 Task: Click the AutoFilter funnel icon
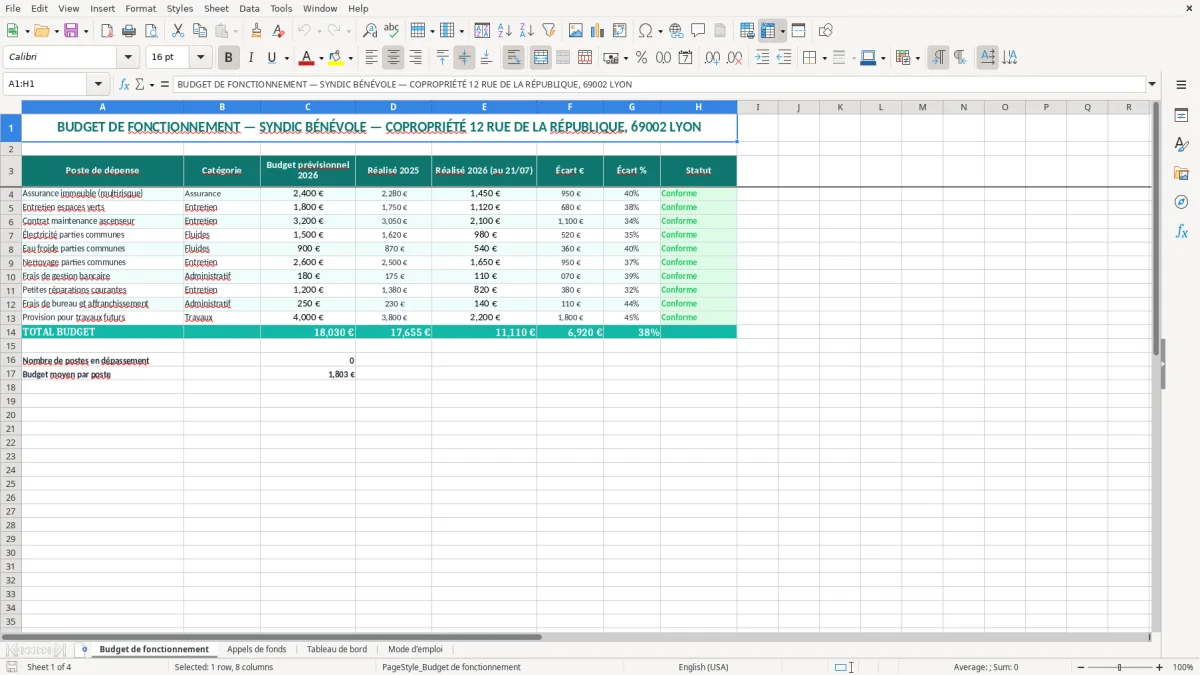click(549, 31)
